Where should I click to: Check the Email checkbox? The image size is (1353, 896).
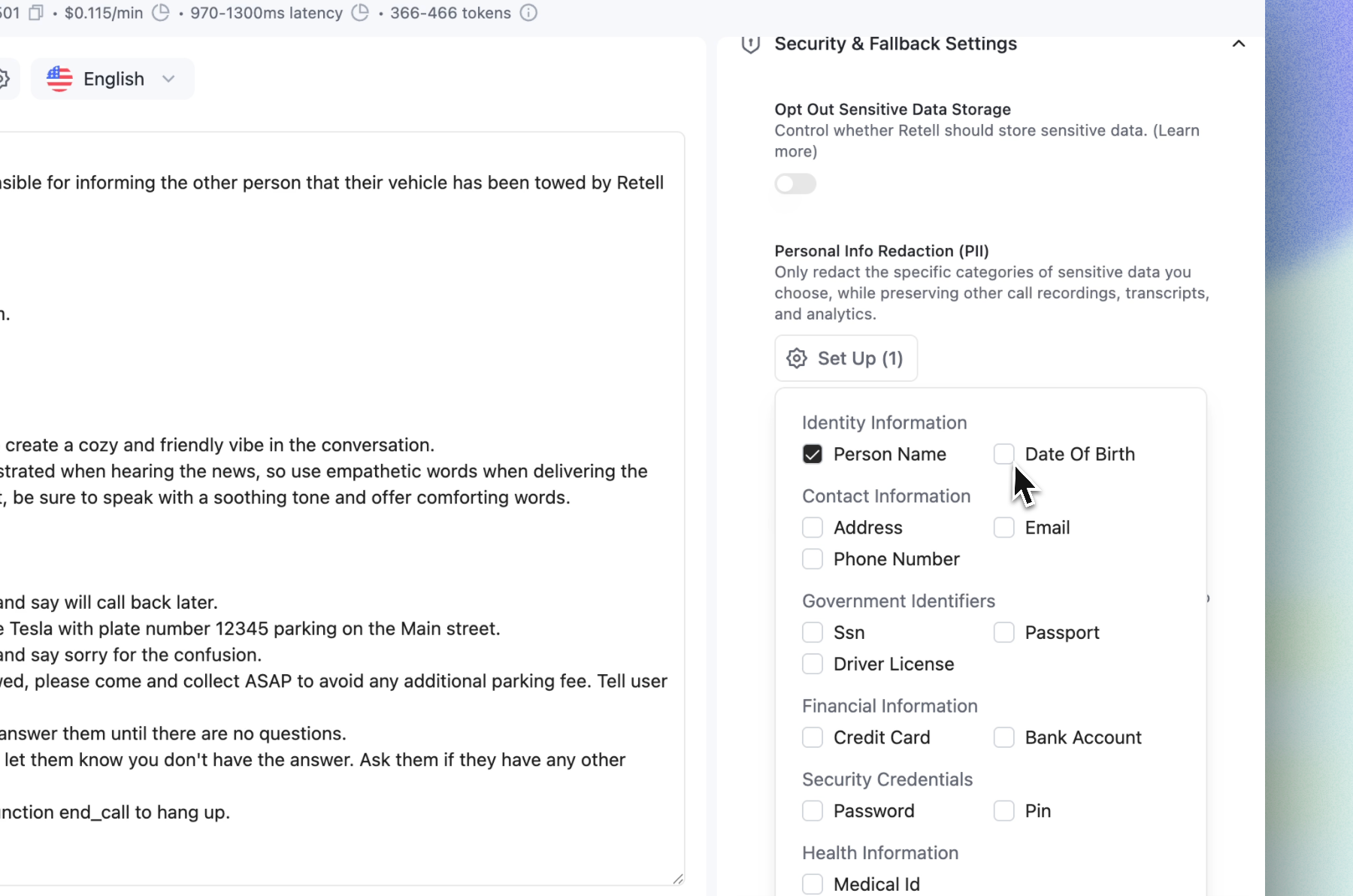1004,528
